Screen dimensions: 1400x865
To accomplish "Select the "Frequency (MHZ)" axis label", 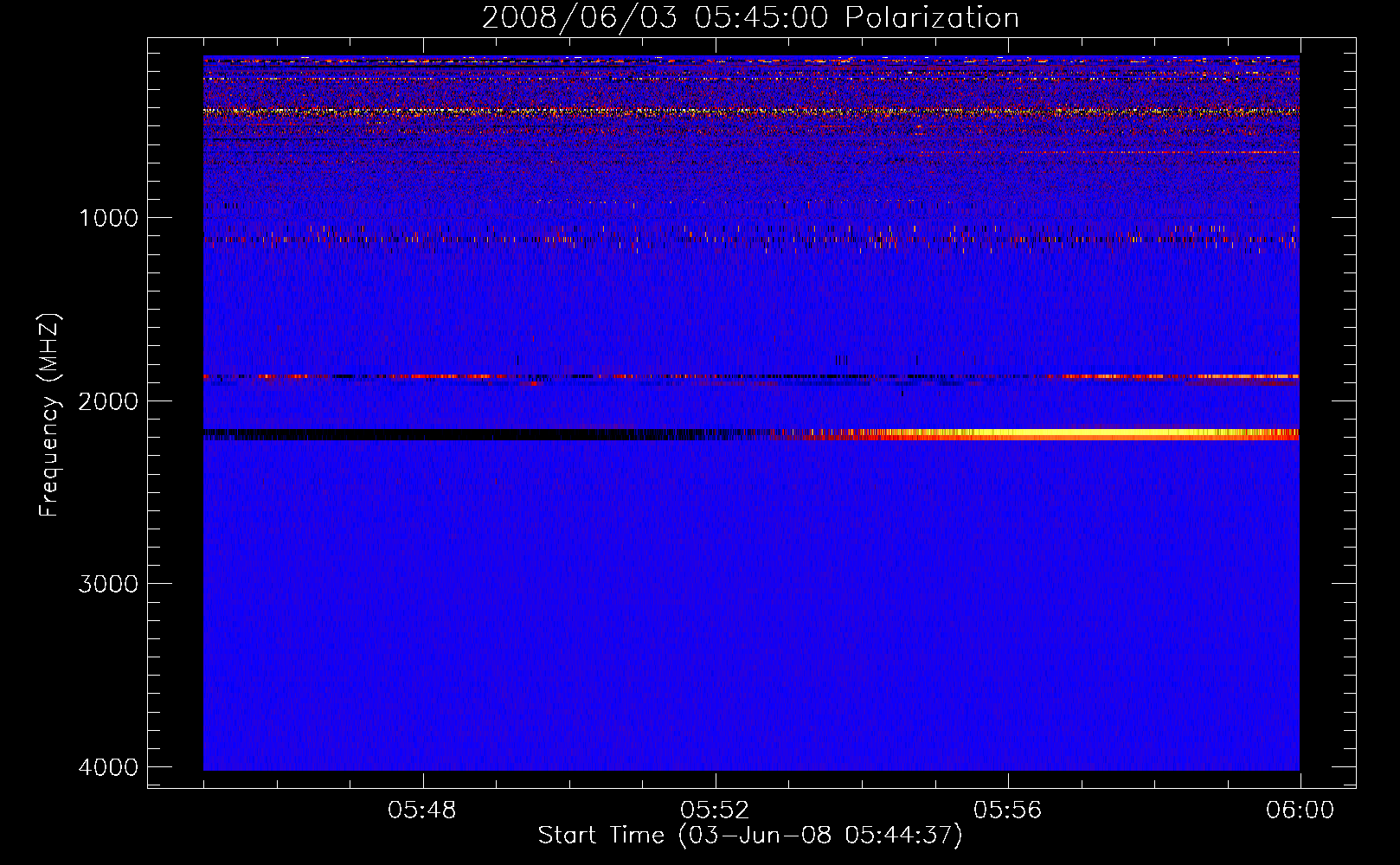I will pyautogui.click(x=49, y=415).
